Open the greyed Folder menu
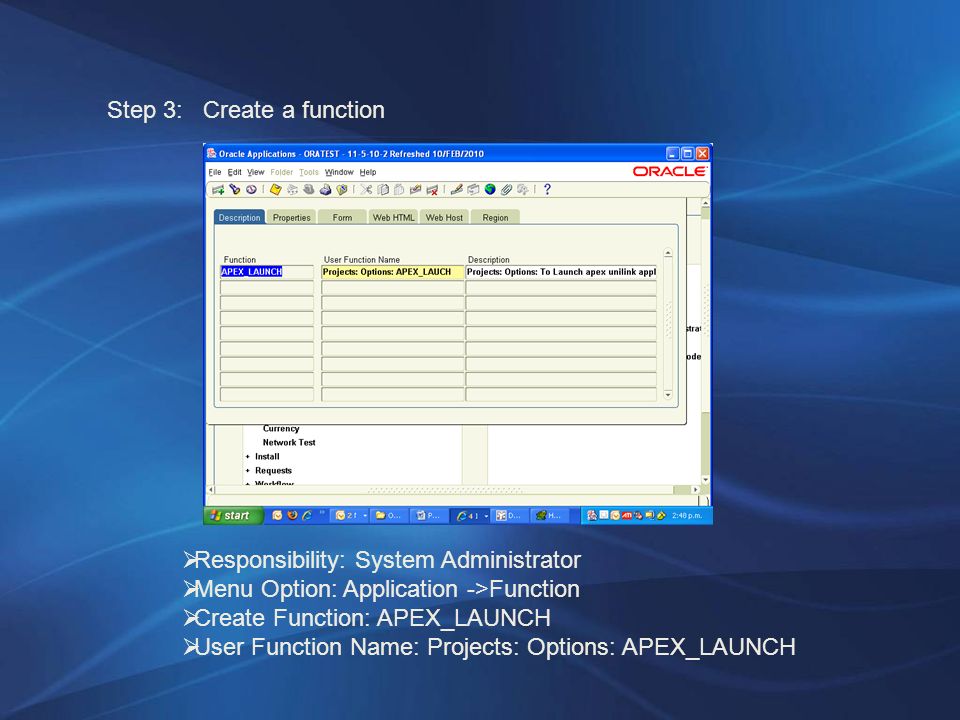This screenshot has width=960, height=720. pyautogui.click(x=282, y=172)
